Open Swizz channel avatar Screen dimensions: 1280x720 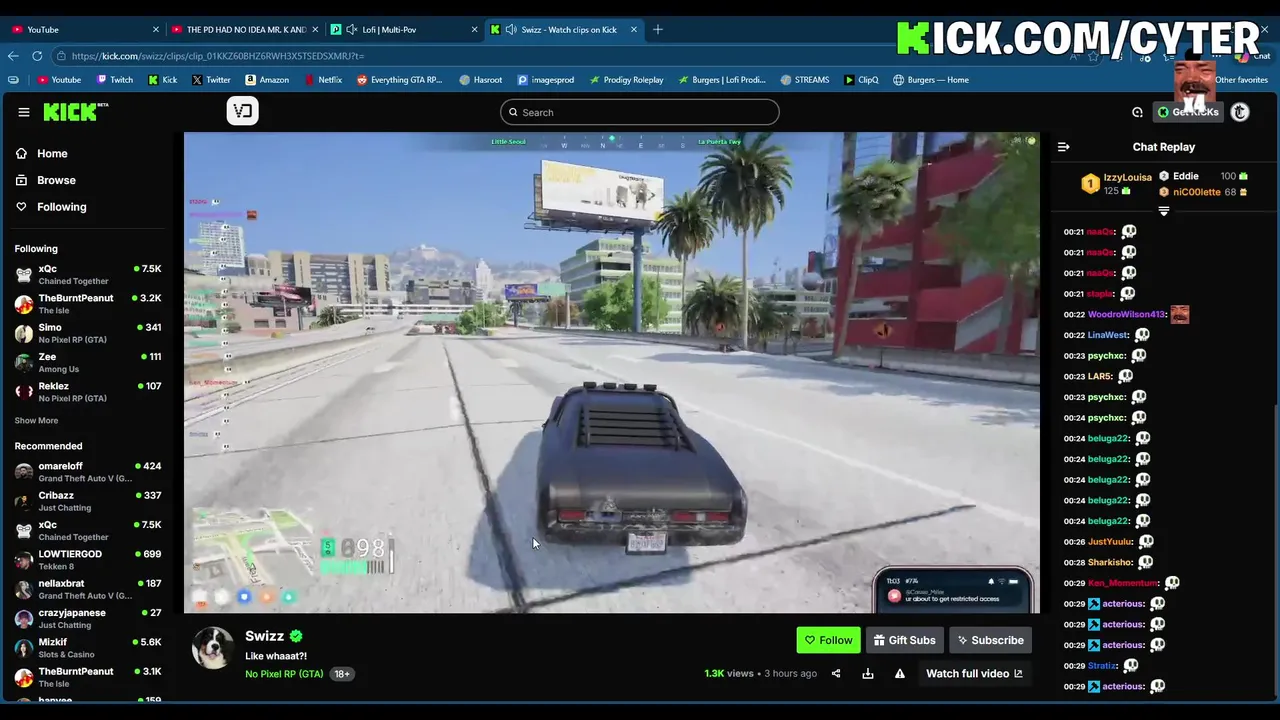212,648
